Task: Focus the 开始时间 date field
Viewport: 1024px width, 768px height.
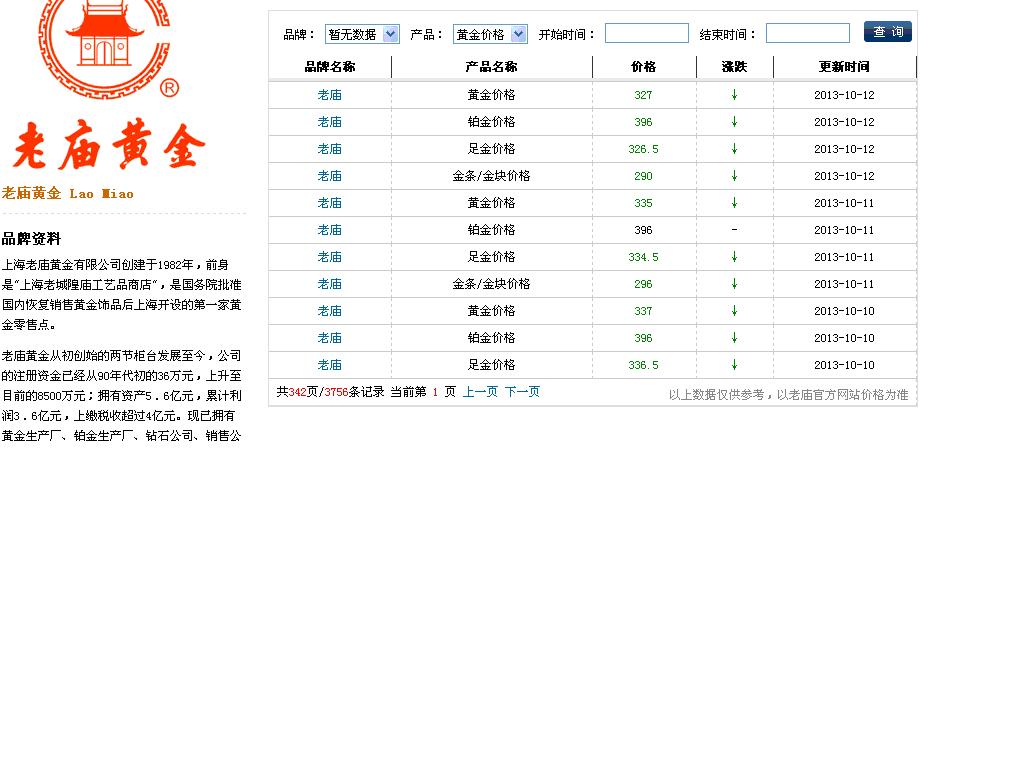Action: [x=647, y=33]
